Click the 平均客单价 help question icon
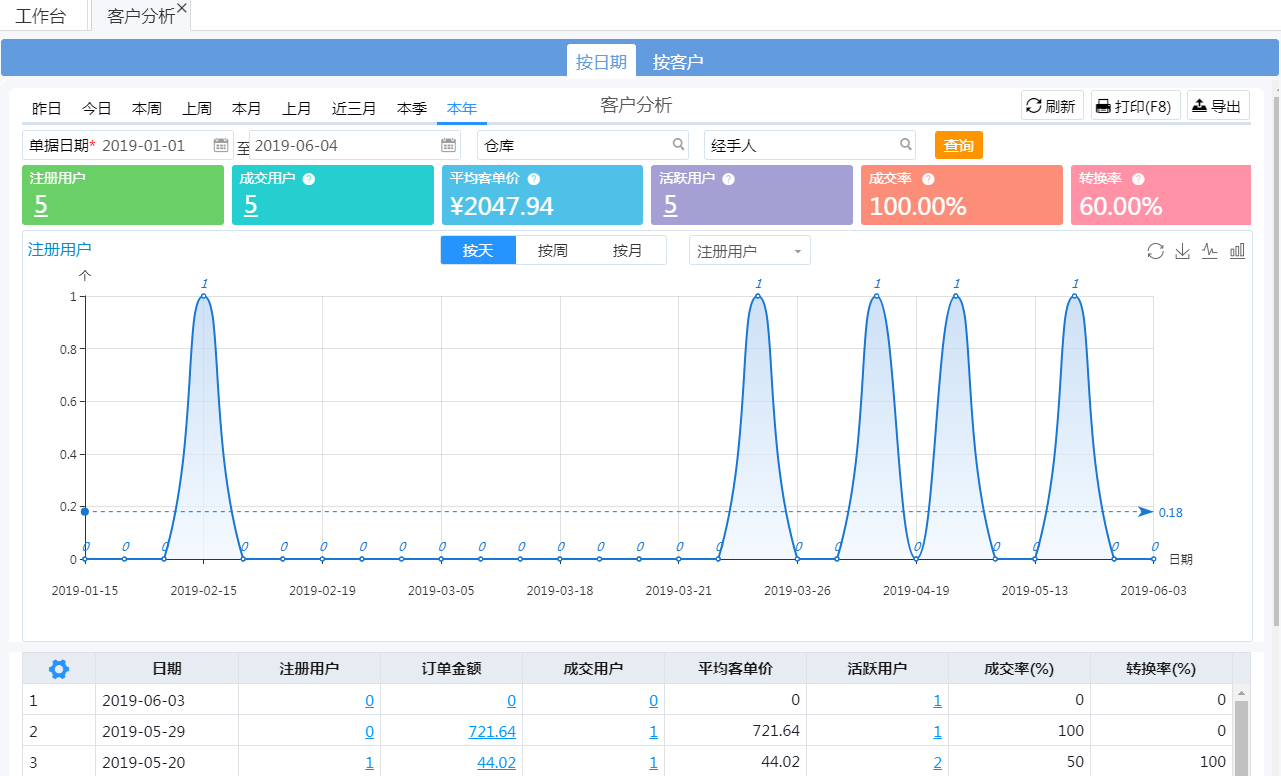 (x=534, y=179)
